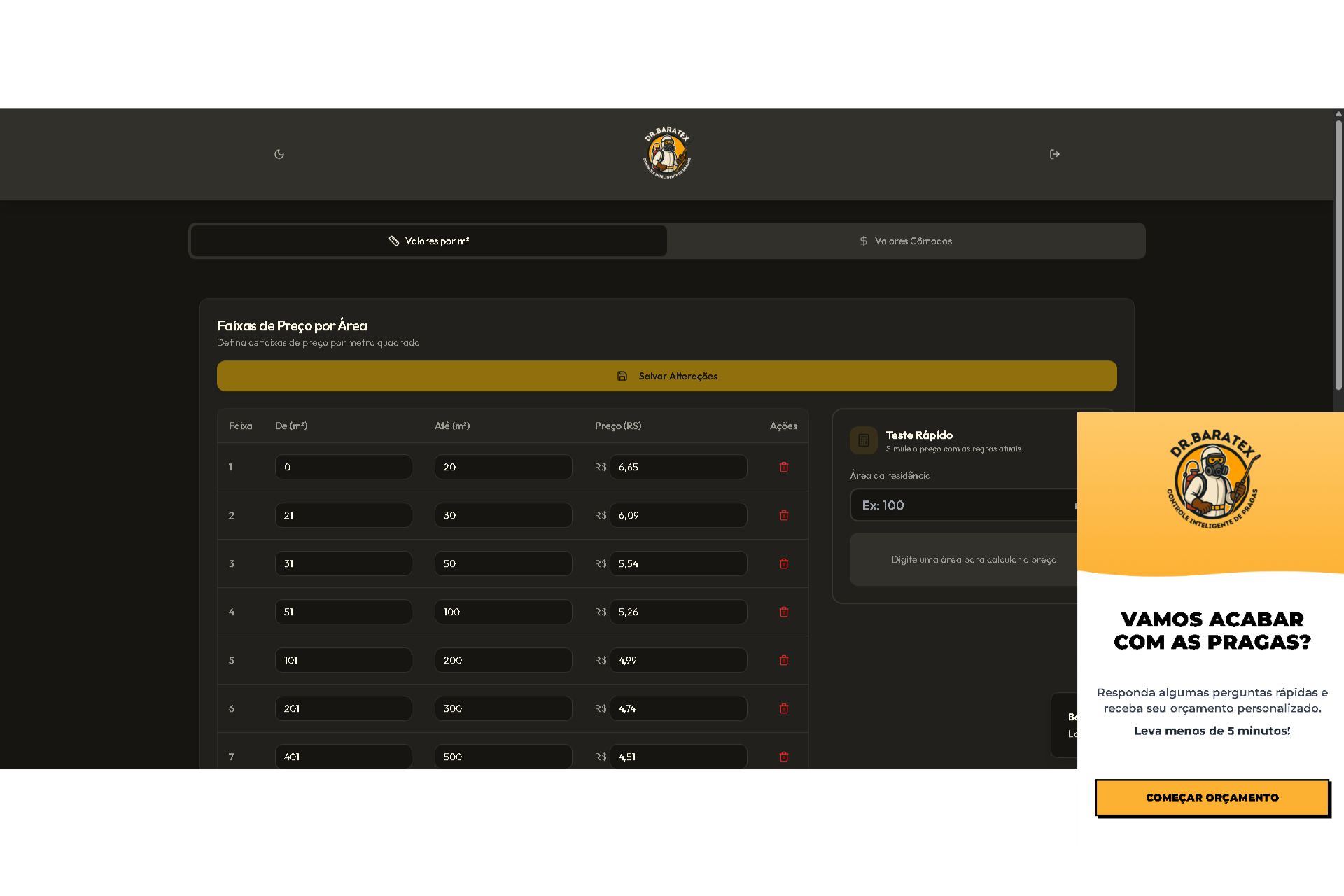This screenshot has height=896, width=1344.
Task: Toggle dark mode with the moon icon
Action: coord(279,154)
